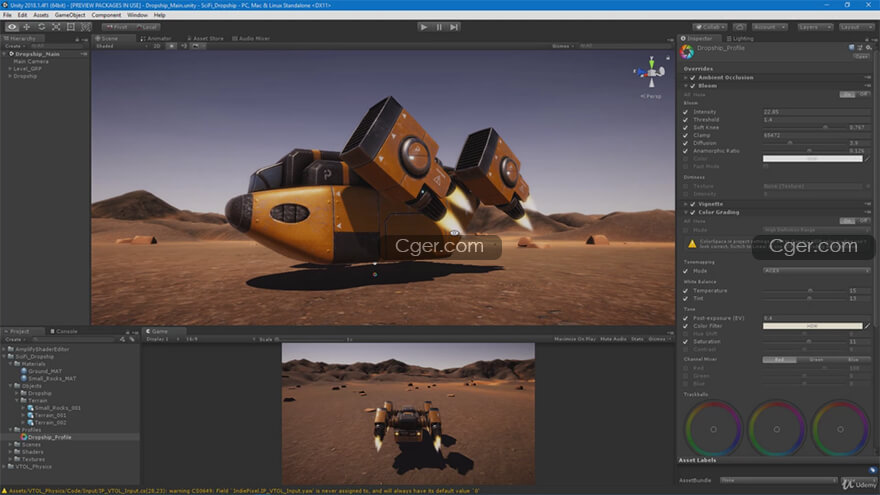The image size is (880, 495).
Task: Open the Inspector gear settings icon
Action: 868,48
